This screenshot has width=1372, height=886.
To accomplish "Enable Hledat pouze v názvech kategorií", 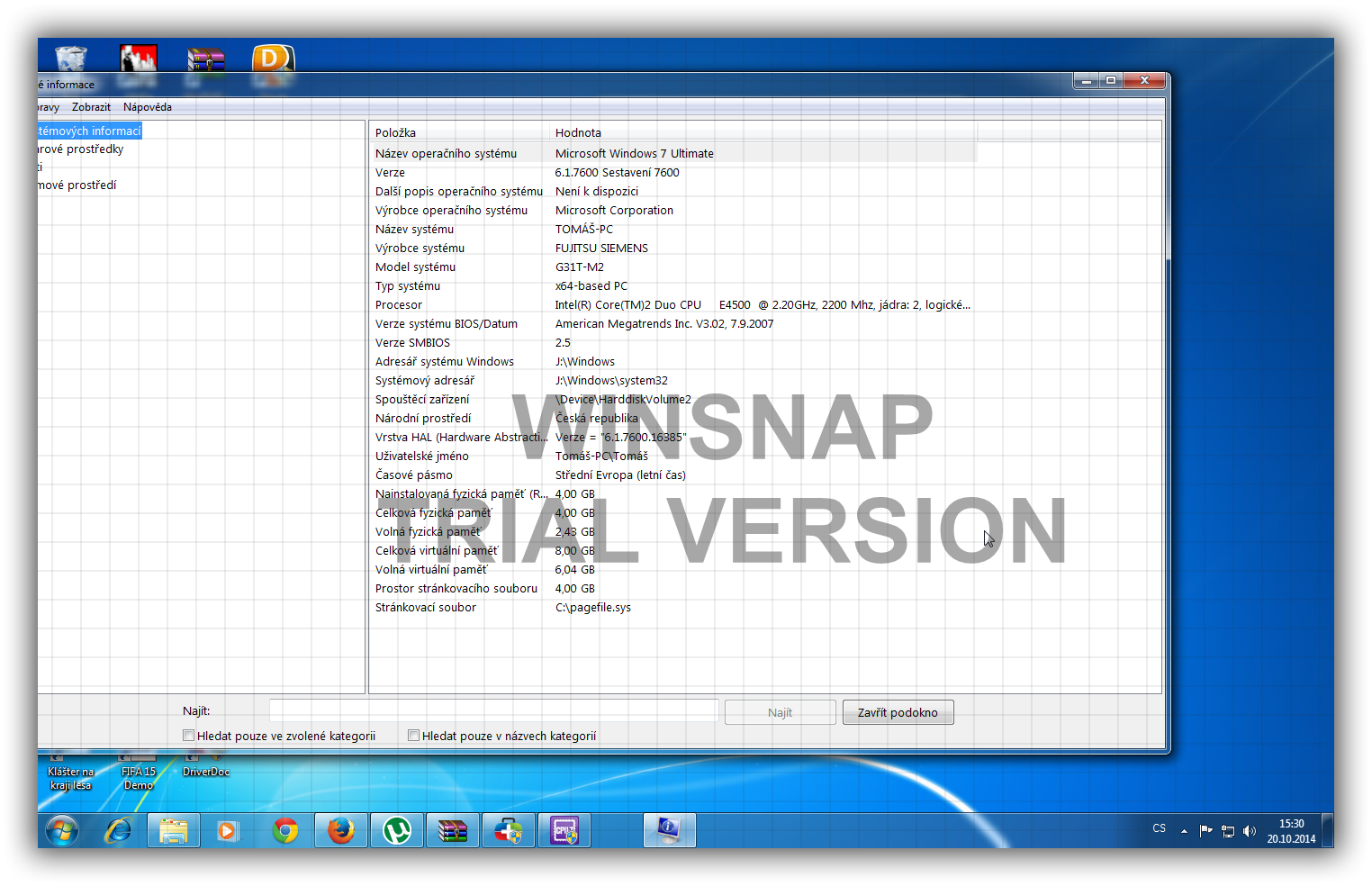I will pyautogui.click(x=413, y=736).
